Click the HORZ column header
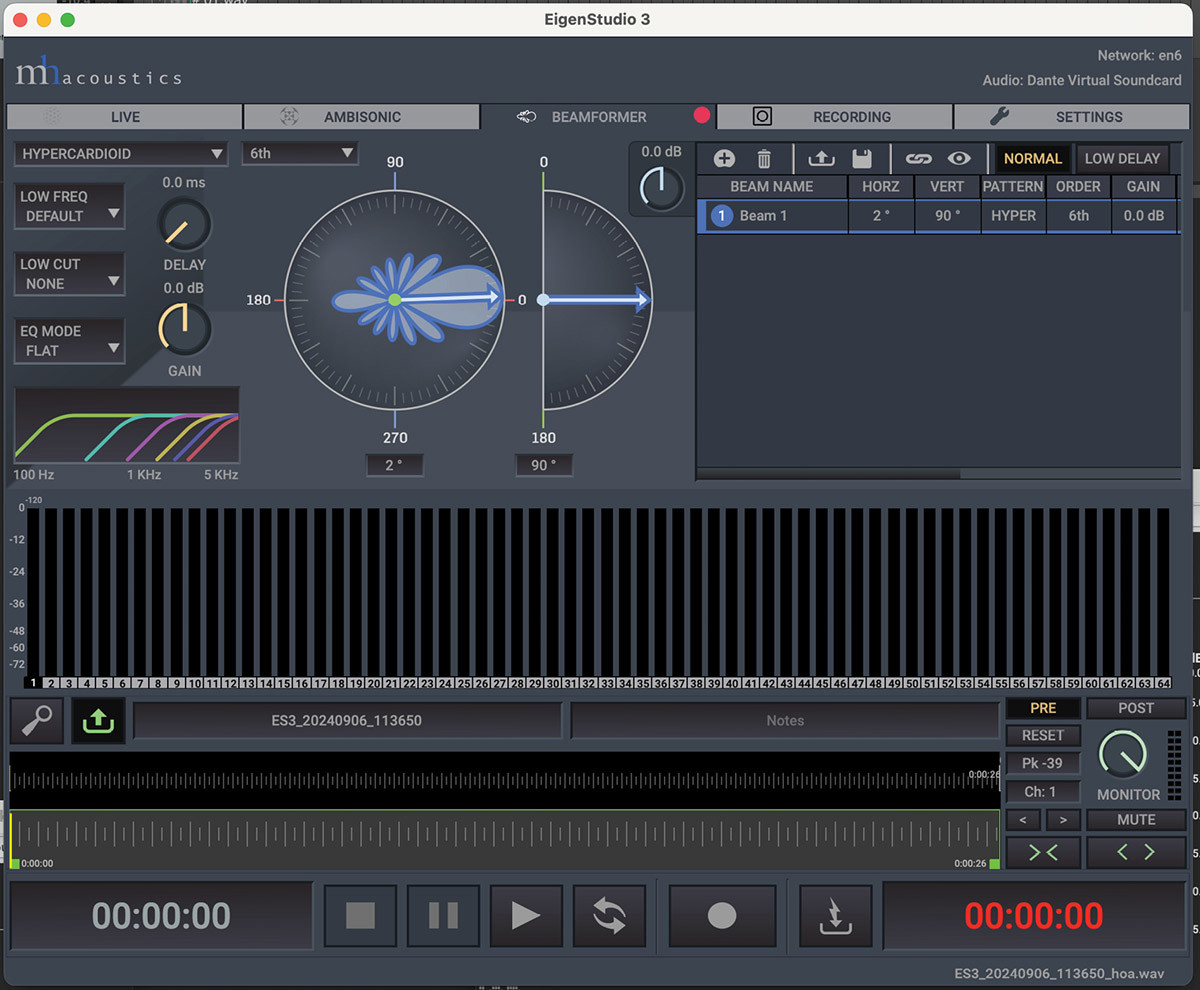This screenshot has width=1200, height=990. 881,187
